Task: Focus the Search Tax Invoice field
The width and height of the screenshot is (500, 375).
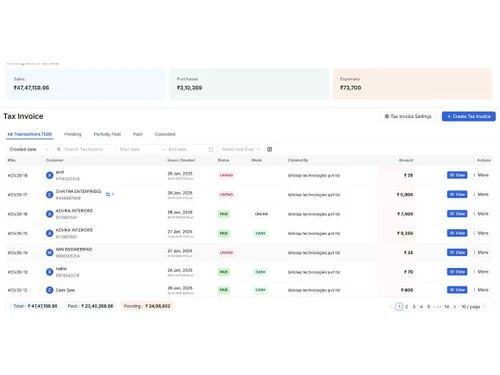Action: click(84, 149)
